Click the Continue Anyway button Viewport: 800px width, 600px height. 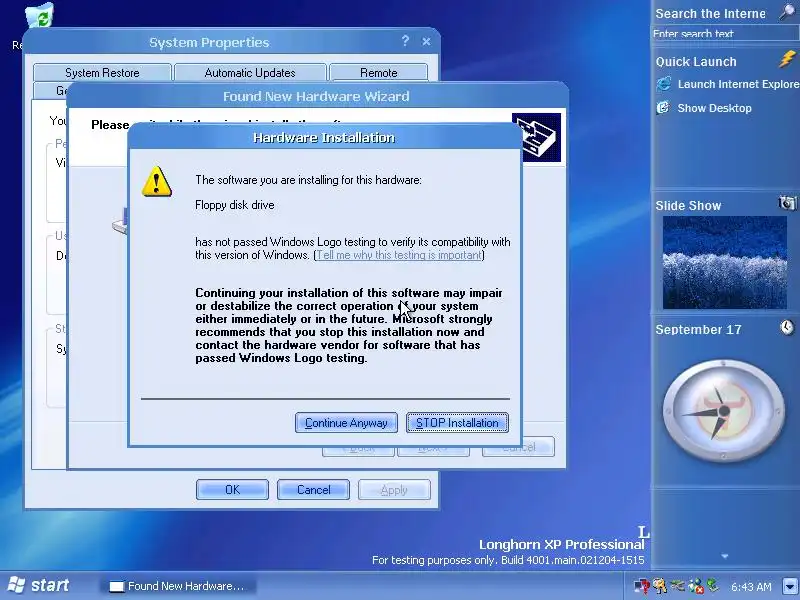[346, 423]
